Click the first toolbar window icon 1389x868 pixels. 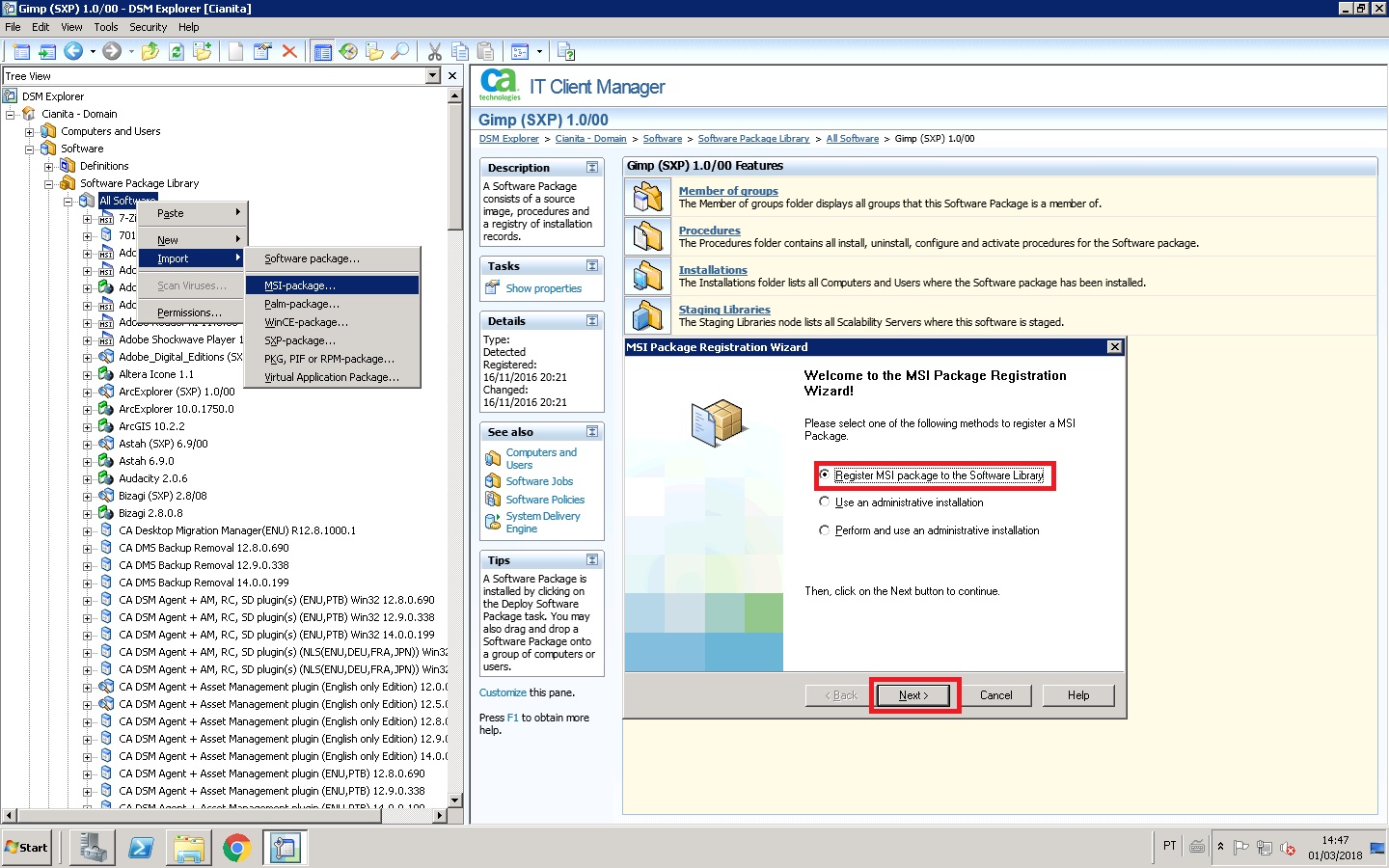(21, 51)
